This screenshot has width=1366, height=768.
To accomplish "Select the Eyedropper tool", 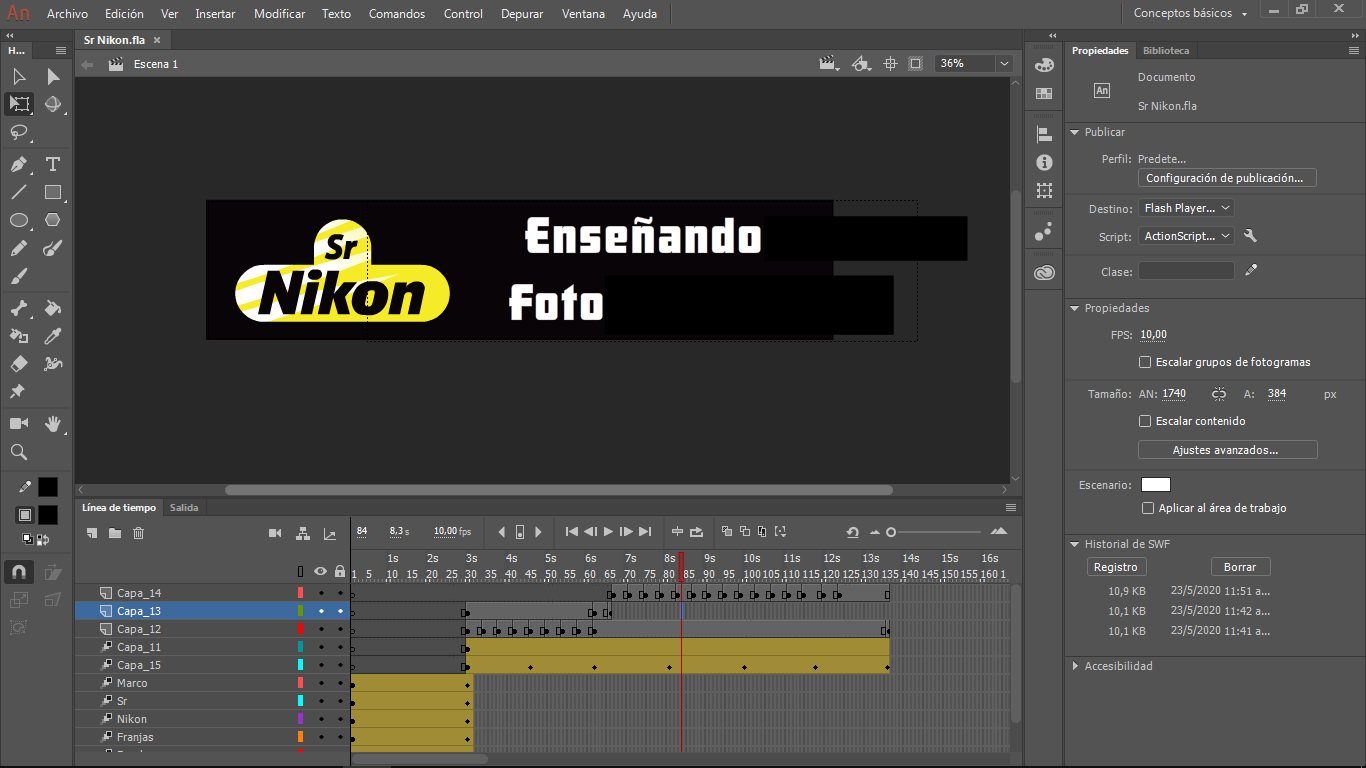I will pos(53,336).
